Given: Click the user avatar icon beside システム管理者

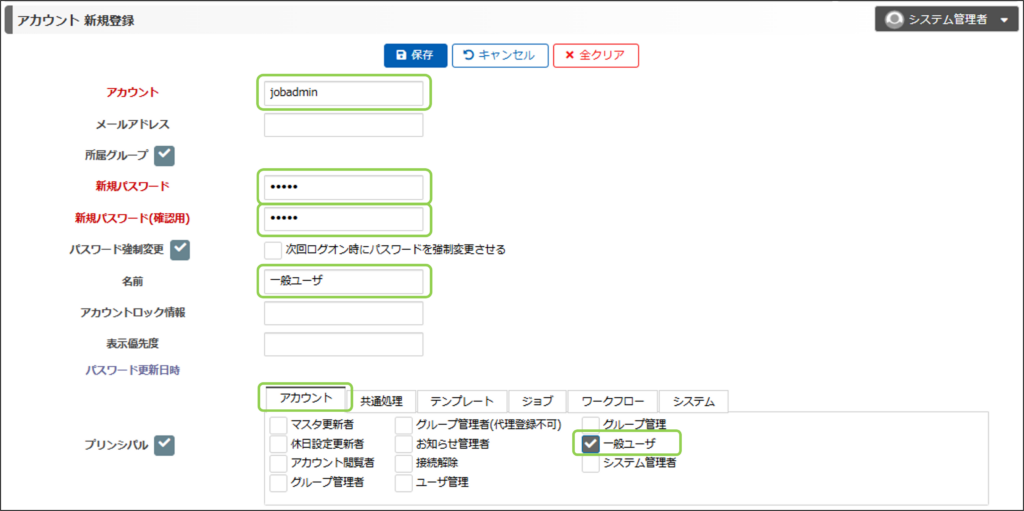Looking at the screenshot, I should pyautogui.click(x=894, y=20).
